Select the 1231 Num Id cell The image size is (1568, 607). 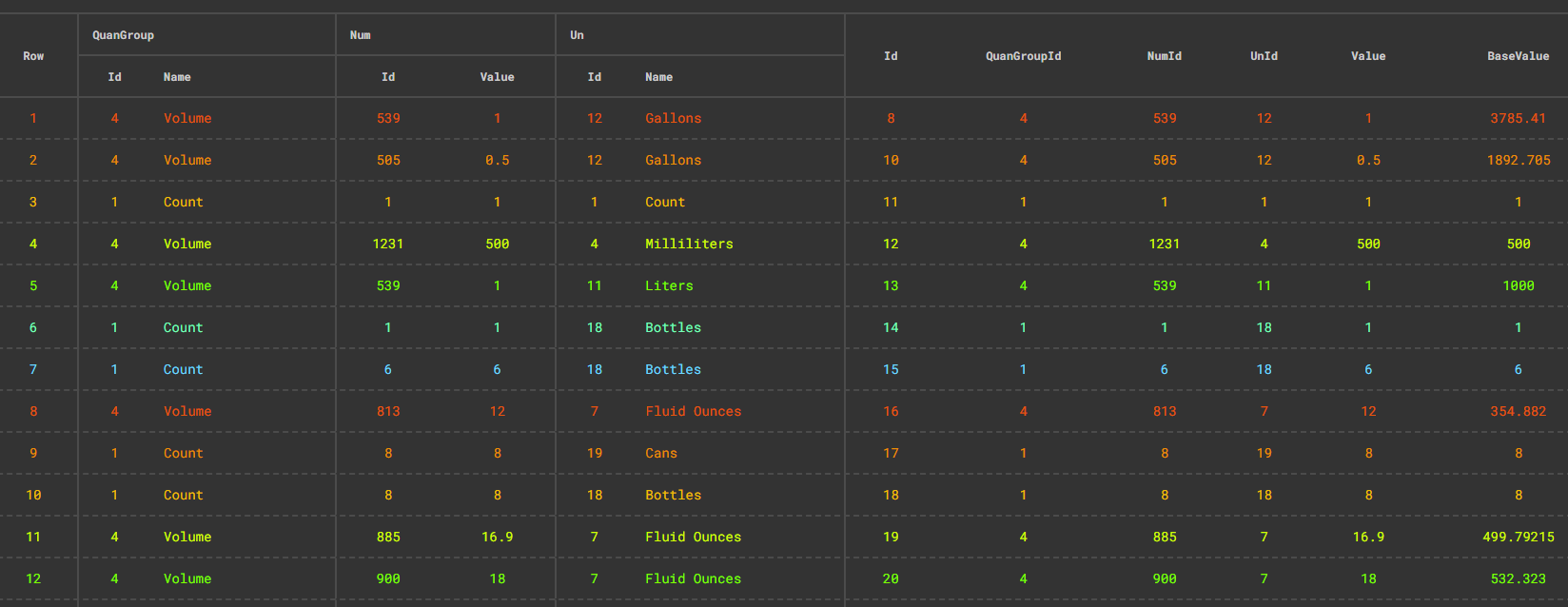(x=388, y=244)
